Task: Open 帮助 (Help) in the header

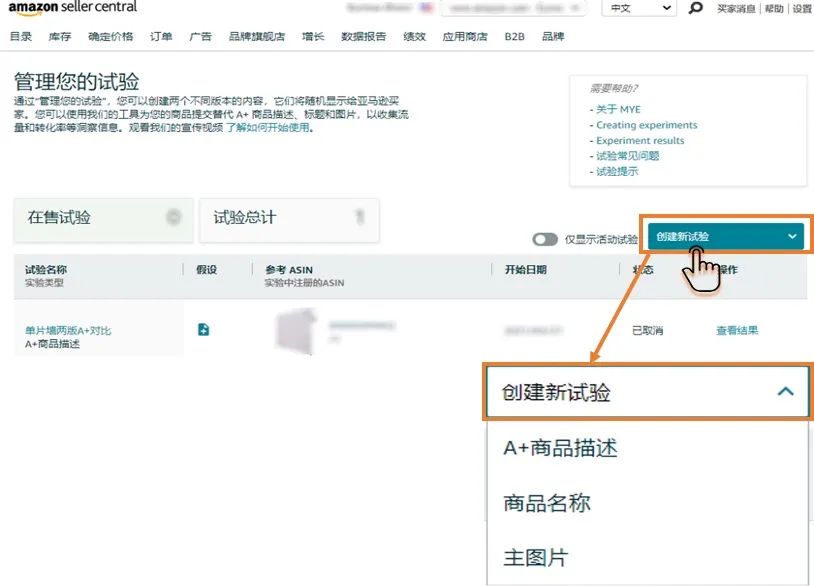Action: pos(772,8)
